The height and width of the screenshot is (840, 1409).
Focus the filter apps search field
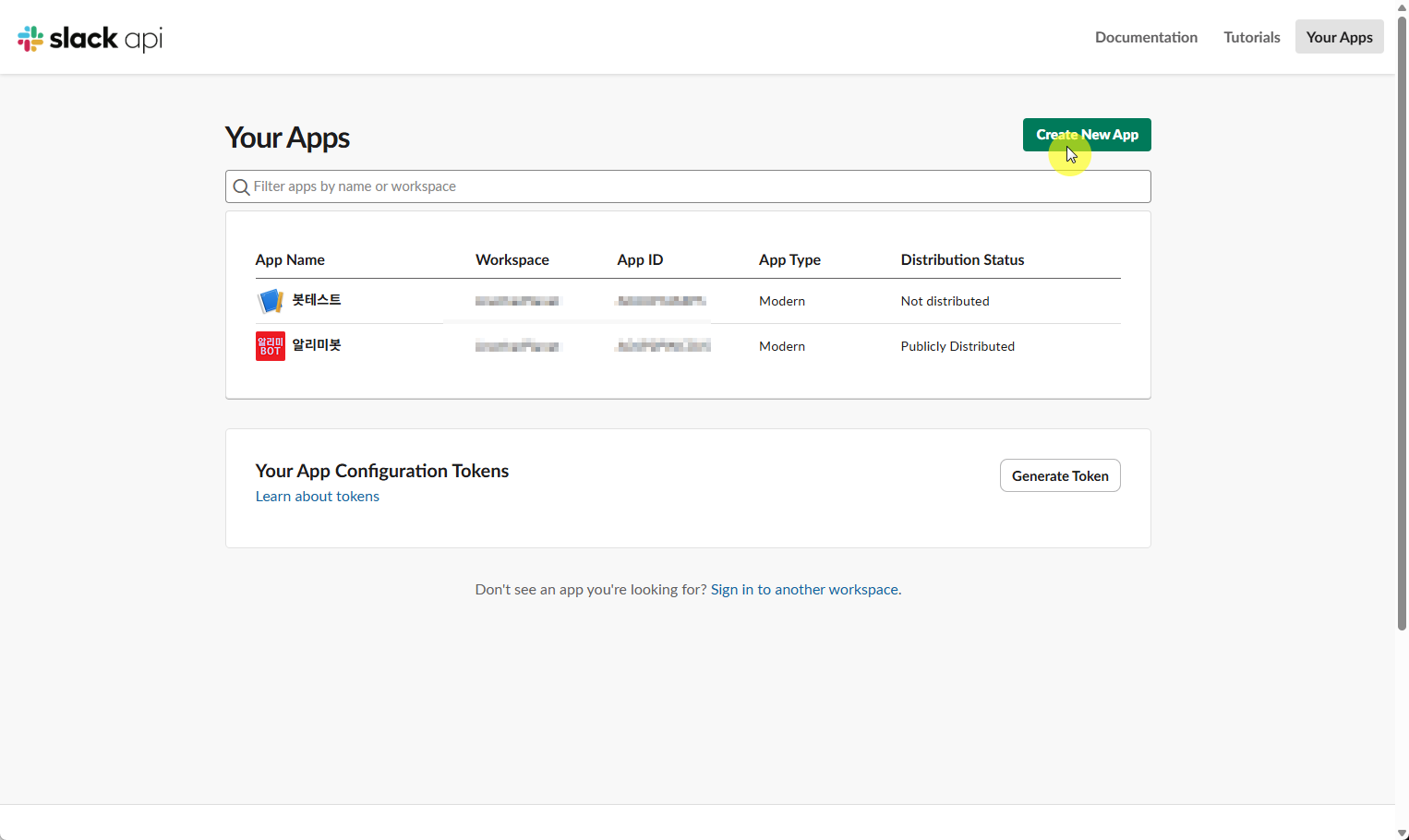click(x=688, y=186)
